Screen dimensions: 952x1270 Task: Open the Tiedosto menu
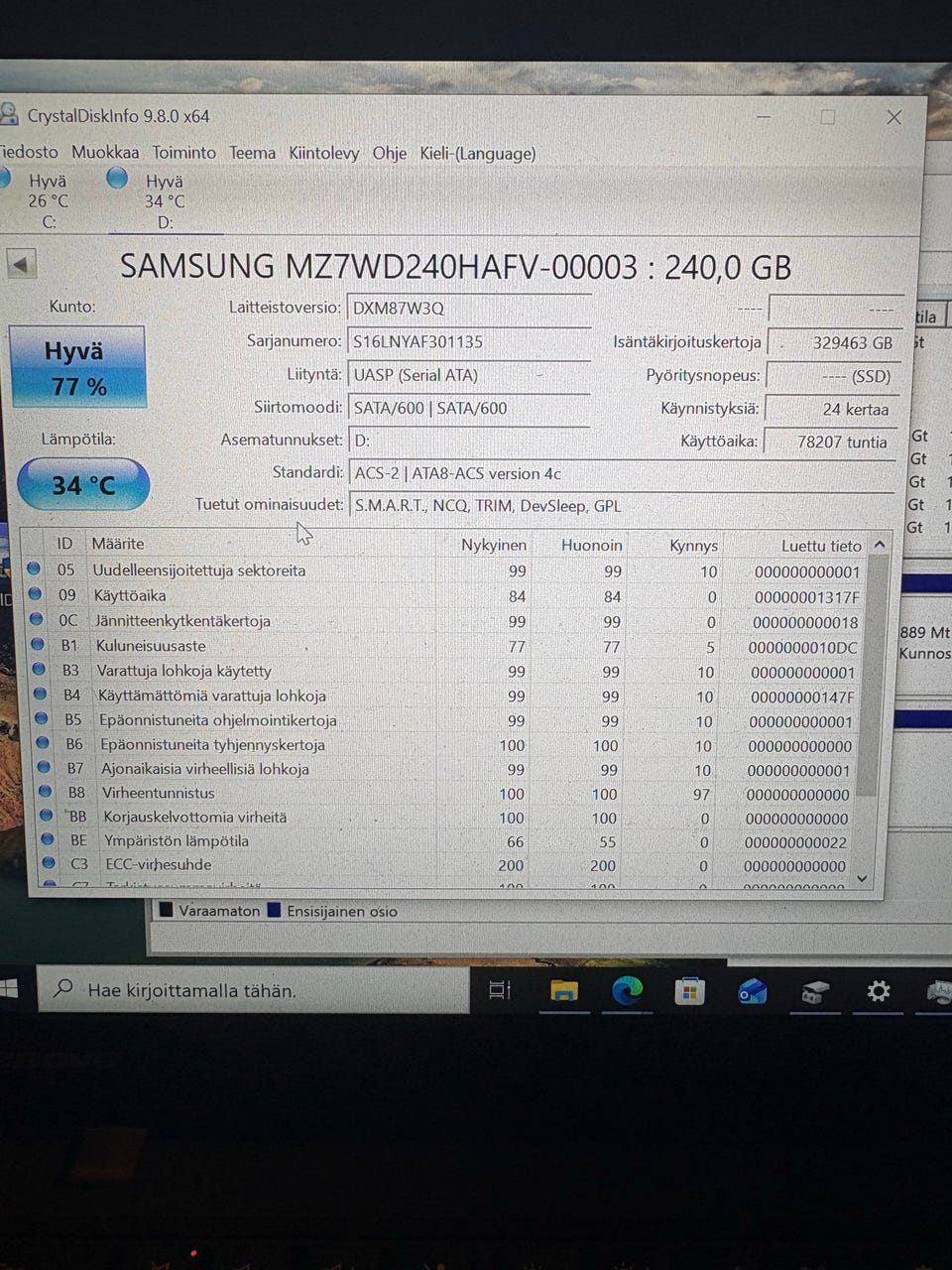tap(29, 153)
